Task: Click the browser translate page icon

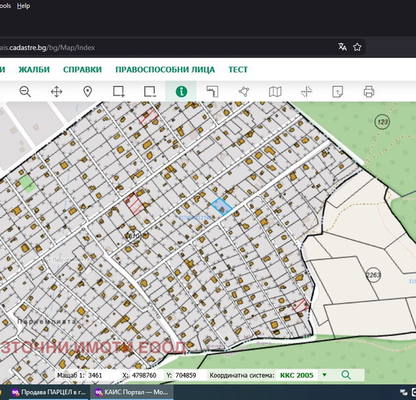Action: [342, 47]
